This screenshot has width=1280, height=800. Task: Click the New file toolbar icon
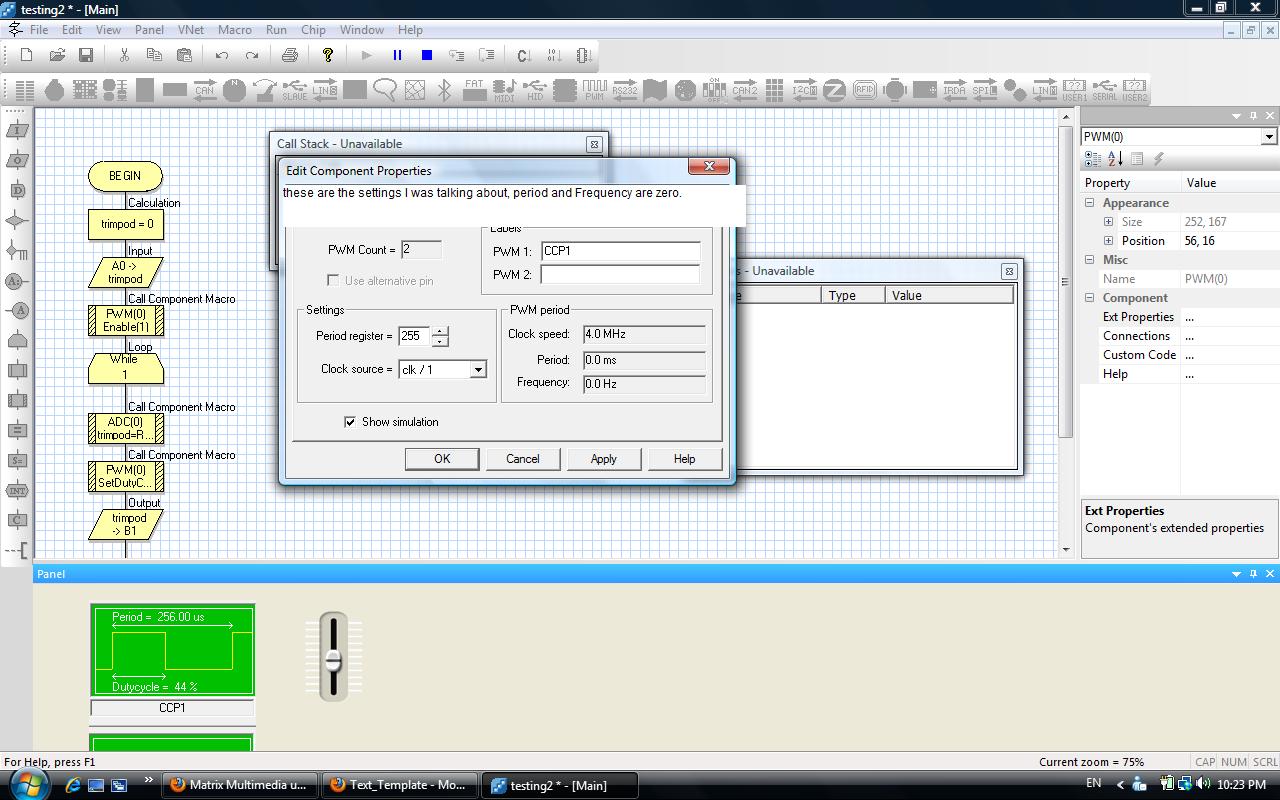pyautogui.click(x=27, y=56)
